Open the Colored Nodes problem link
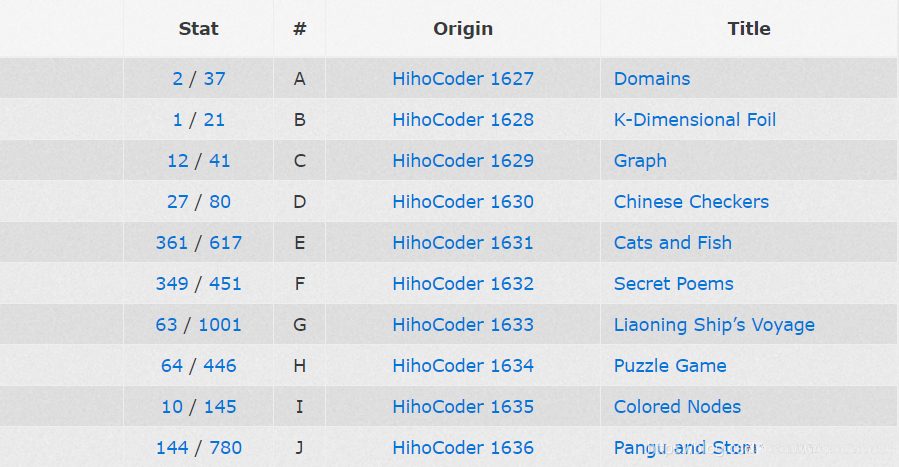This screenshot has height=467, width=899. point(677,407)
